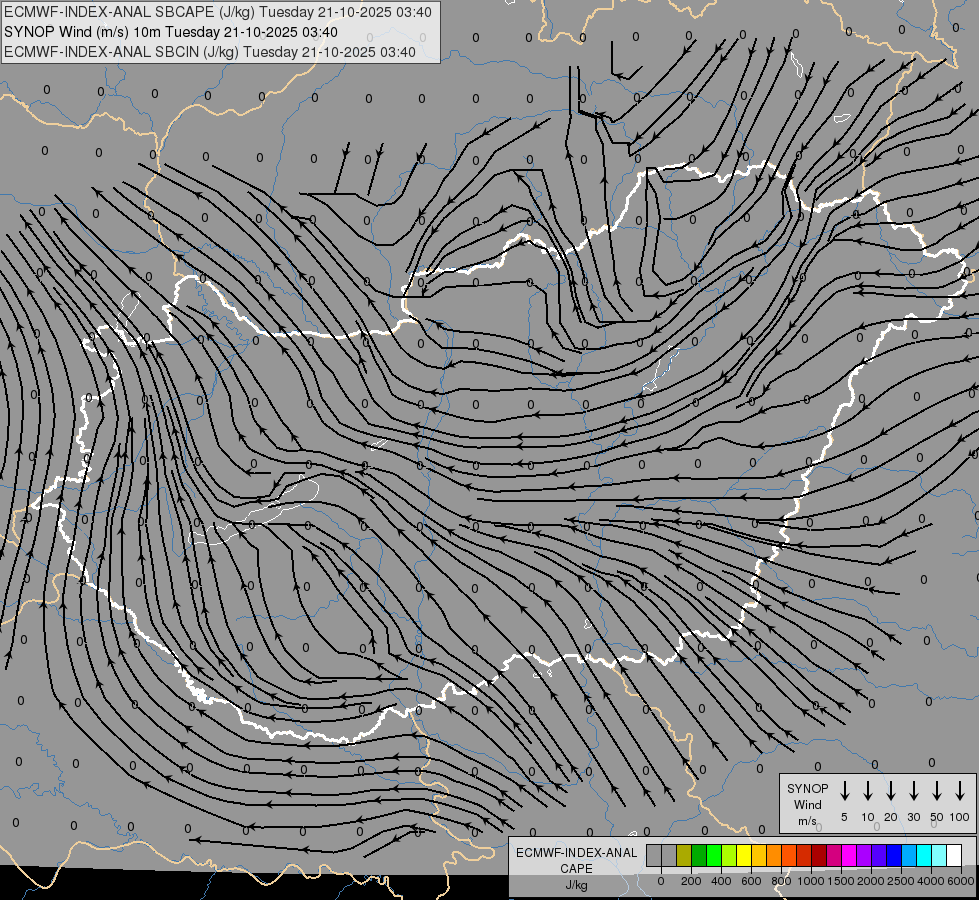Click the 30 label under wind arrows
979x900 pixels.
914,817
